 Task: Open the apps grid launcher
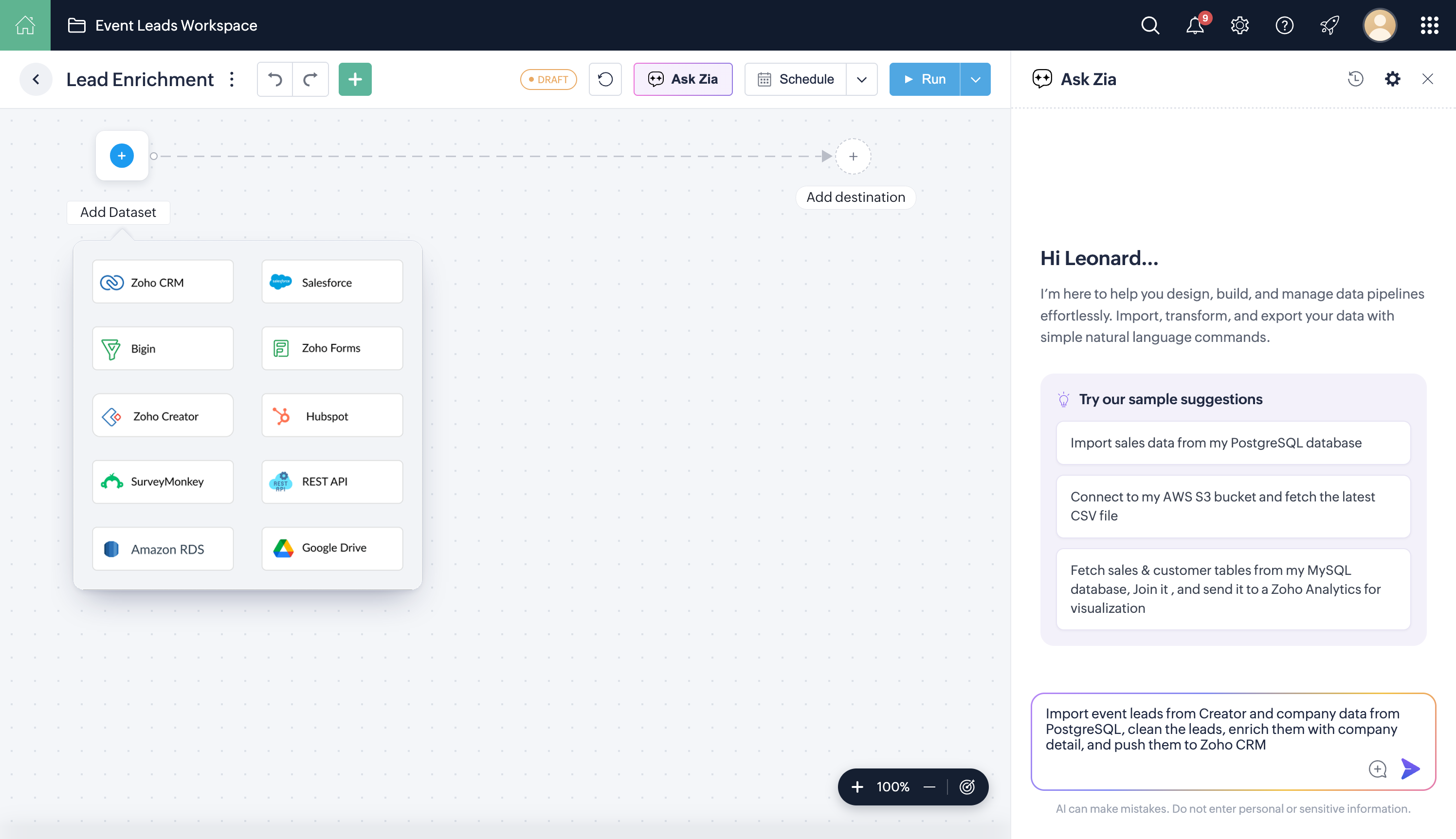pyautogui.click(x=1429, y=25)
